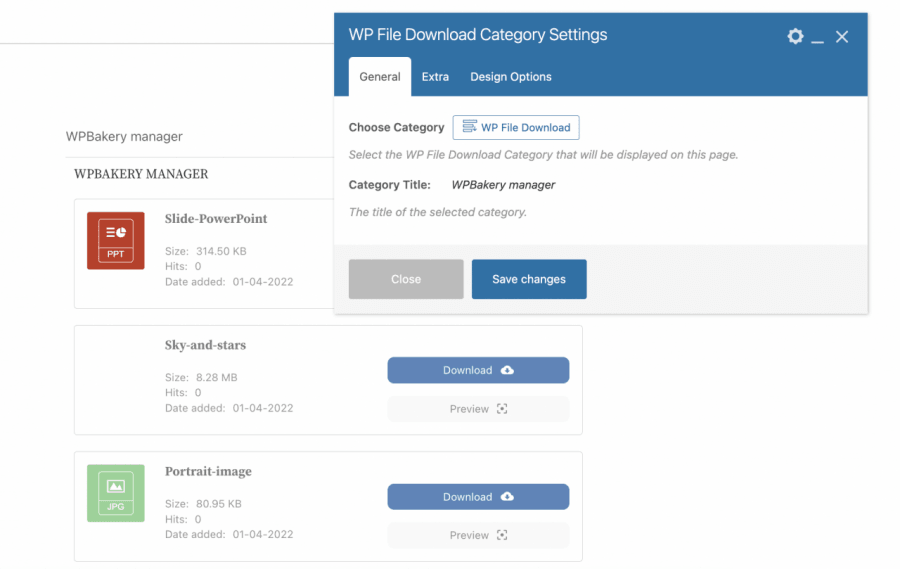
Task: Preview the Sky-and-stars file
Action: coord(478,409)
